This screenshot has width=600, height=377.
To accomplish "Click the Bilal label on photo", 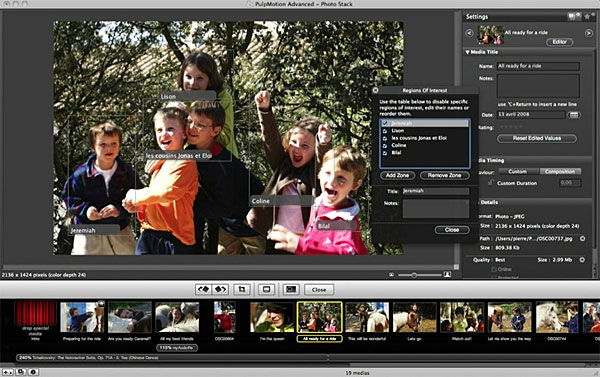I will click(336, 226).
